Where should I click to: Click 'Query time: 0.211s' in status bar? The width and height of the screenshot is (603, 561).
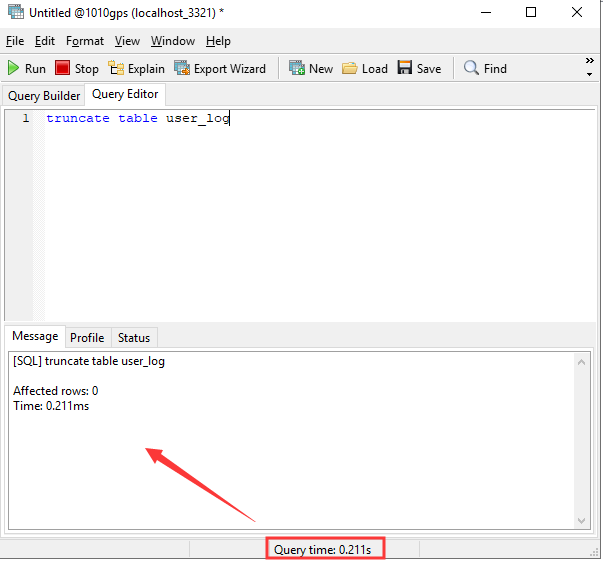[x=322, y=550]
